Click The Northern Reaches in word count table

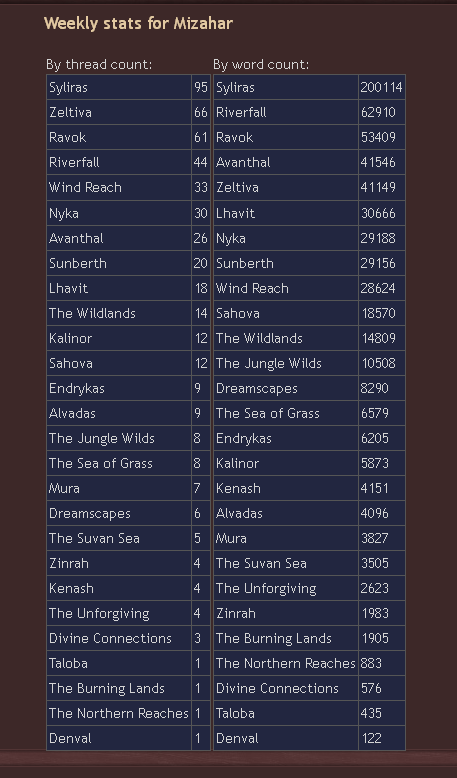pos(286,663)
